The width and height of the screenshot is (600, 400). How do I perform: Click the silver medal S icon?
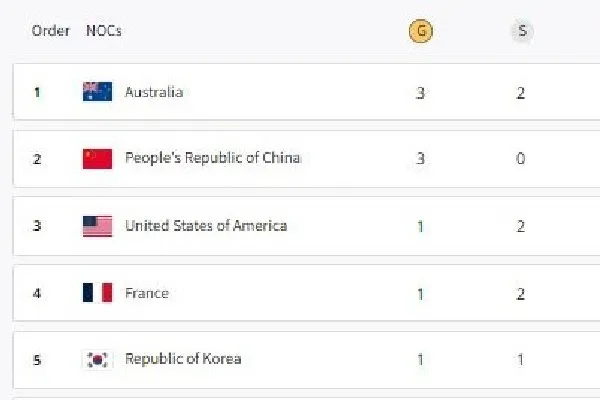click(x=522, y=31)
